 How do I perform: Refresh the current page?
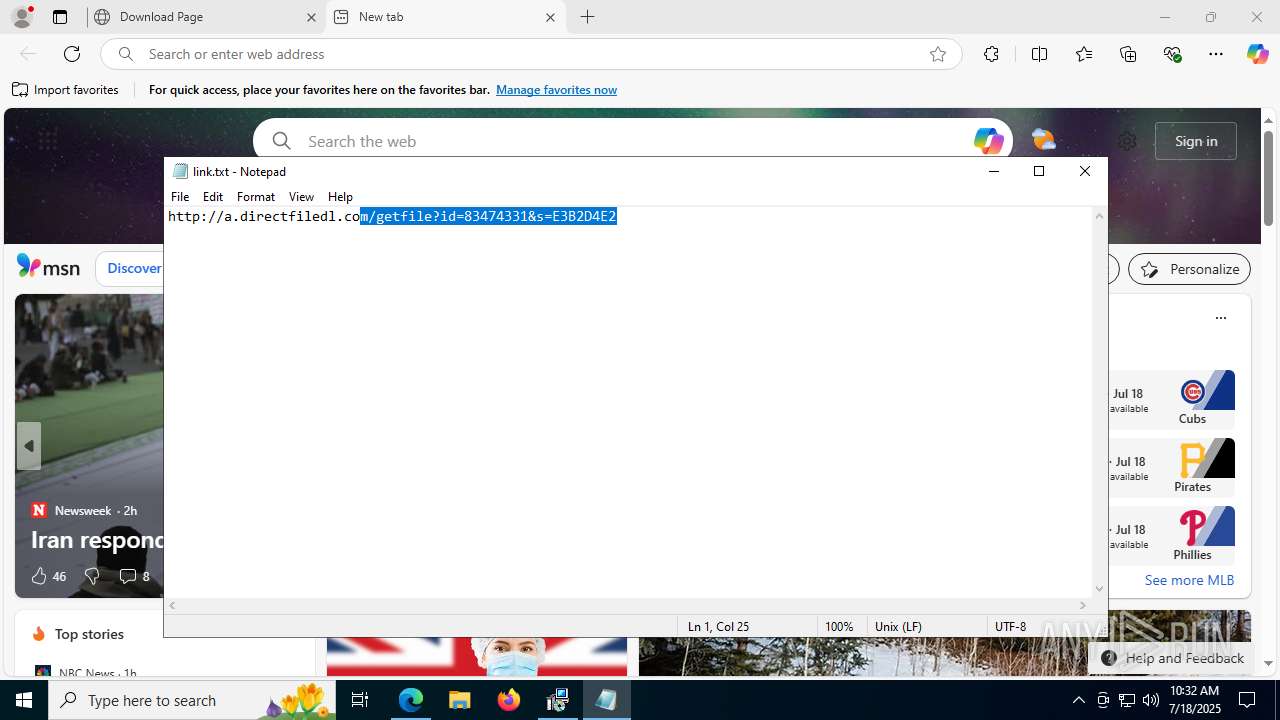pos(72,54)
